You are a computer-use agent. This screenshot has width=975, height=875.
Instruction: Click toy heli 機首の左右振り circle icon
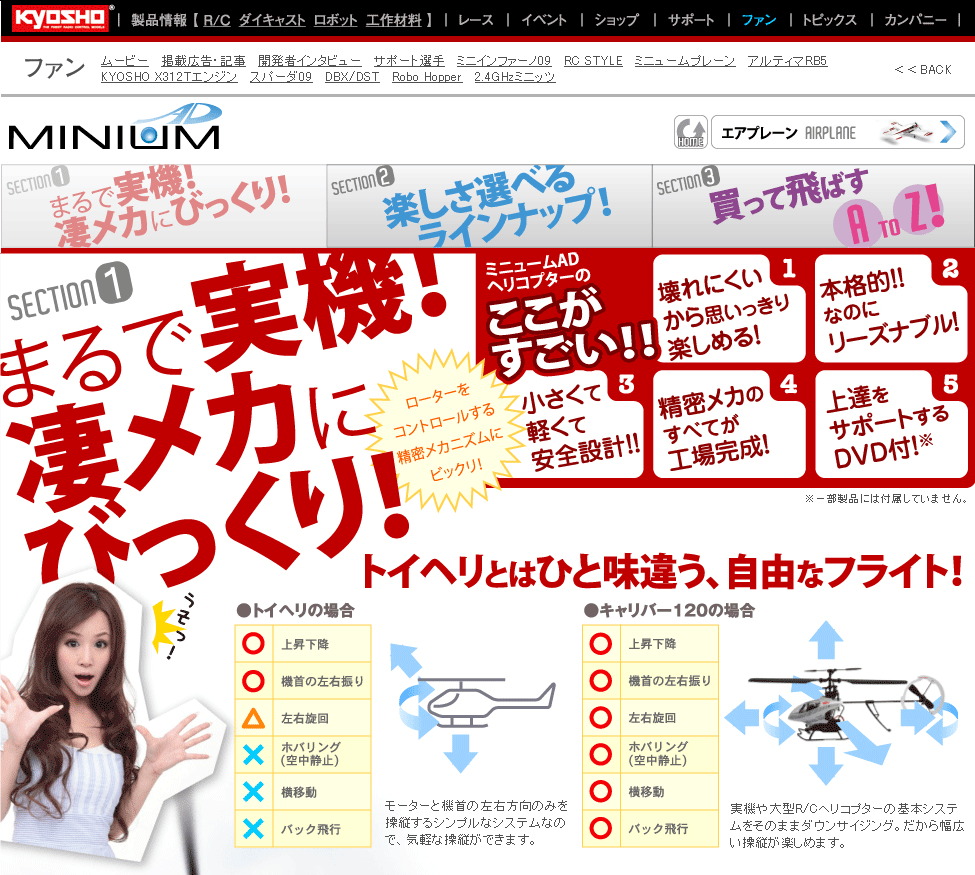253,681
